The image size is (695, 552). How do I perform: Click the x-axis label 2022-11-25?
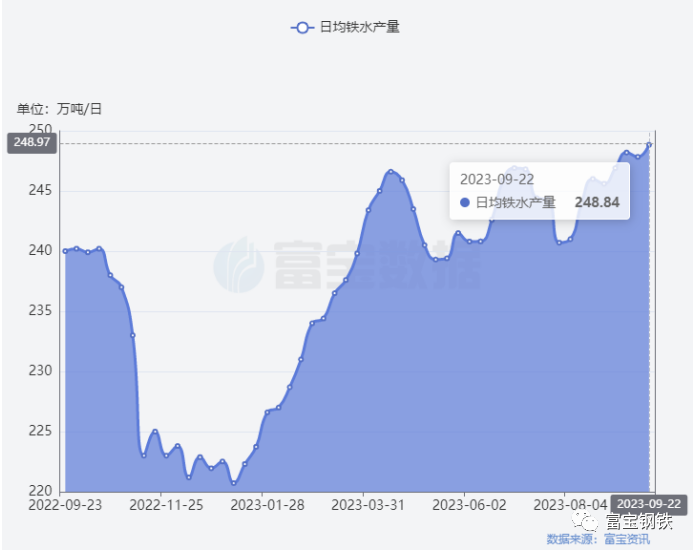click(x=166, y=505)
